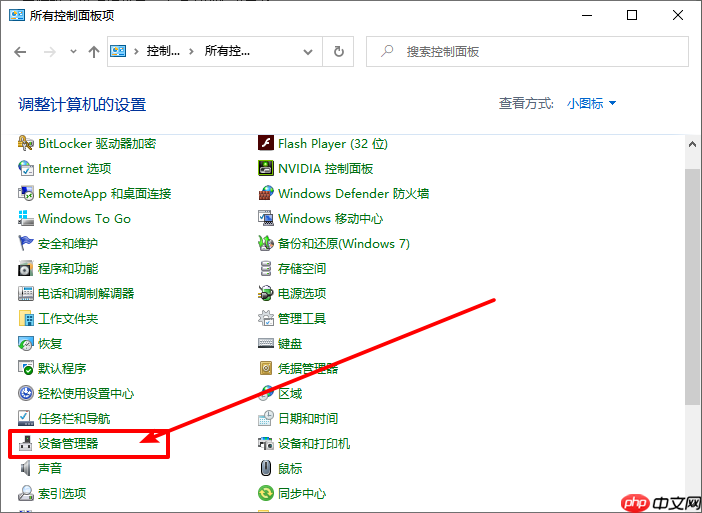The image size is (702, 513).
Task: Click the 所有控... breadcrumb segment
Action: click(227, 51)
